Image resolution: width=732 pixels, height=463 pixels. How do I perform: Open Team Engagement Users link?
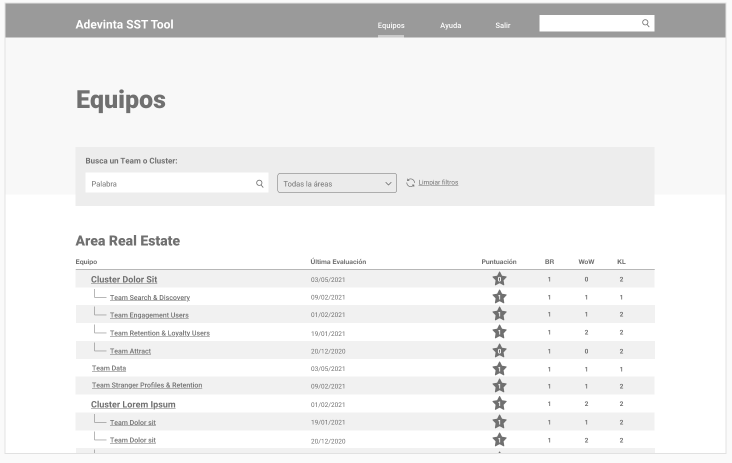(149, 315)
